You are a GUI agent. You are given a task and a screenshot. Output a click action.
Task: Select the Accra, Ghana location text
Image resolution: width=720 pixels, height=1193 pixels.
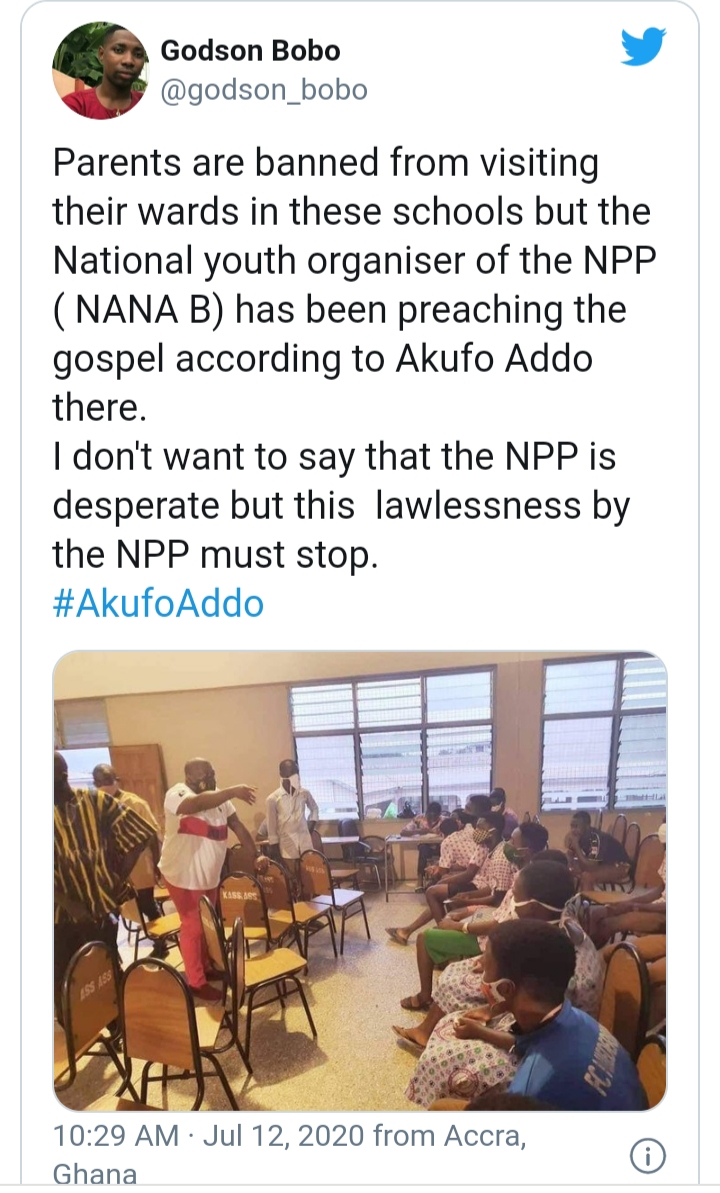point(460,1136)
